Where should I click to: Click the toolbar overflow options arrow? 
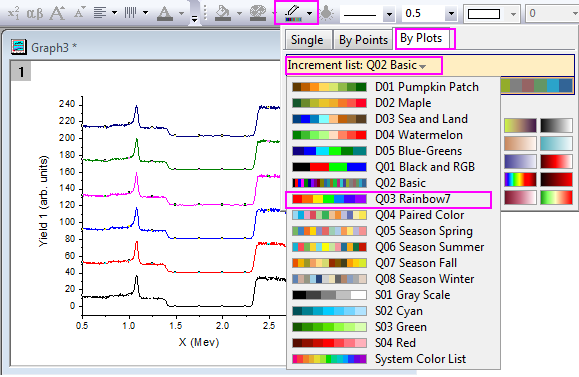coord(194,18)
